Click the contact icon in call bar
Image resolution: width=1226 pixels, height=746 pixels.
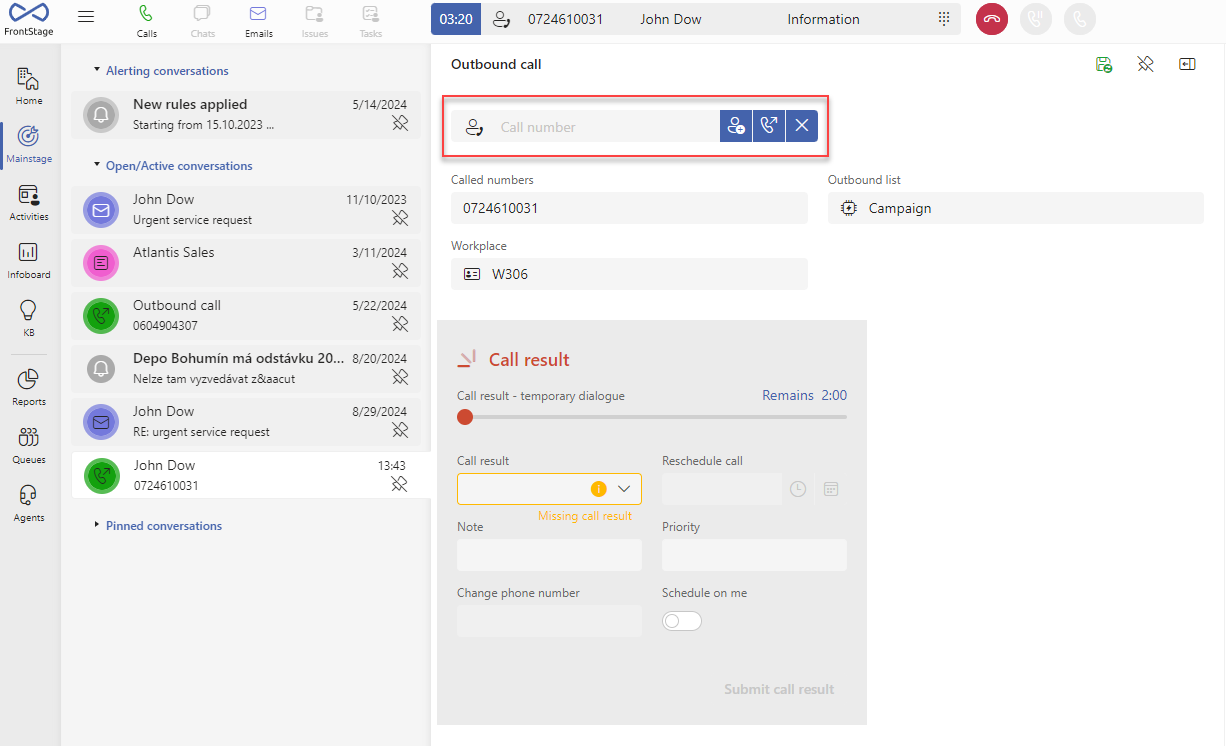click(503, 19)
